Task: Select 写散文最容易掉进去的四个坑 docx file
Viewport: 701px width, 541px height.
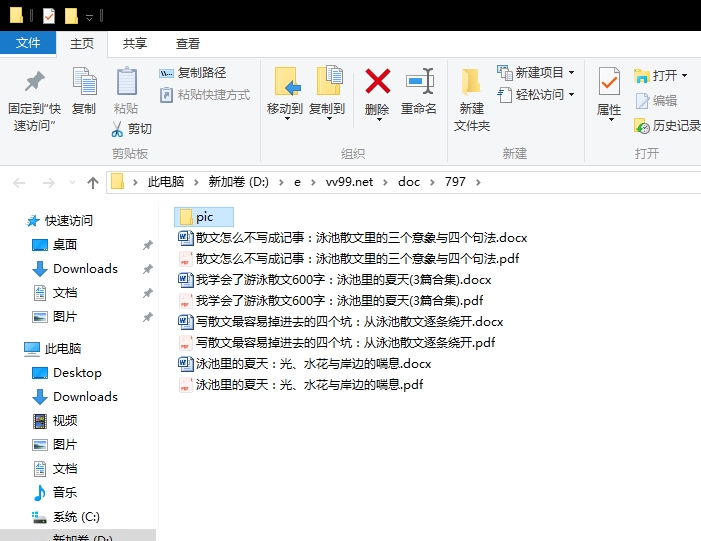Action: click(x=340, y=321)
